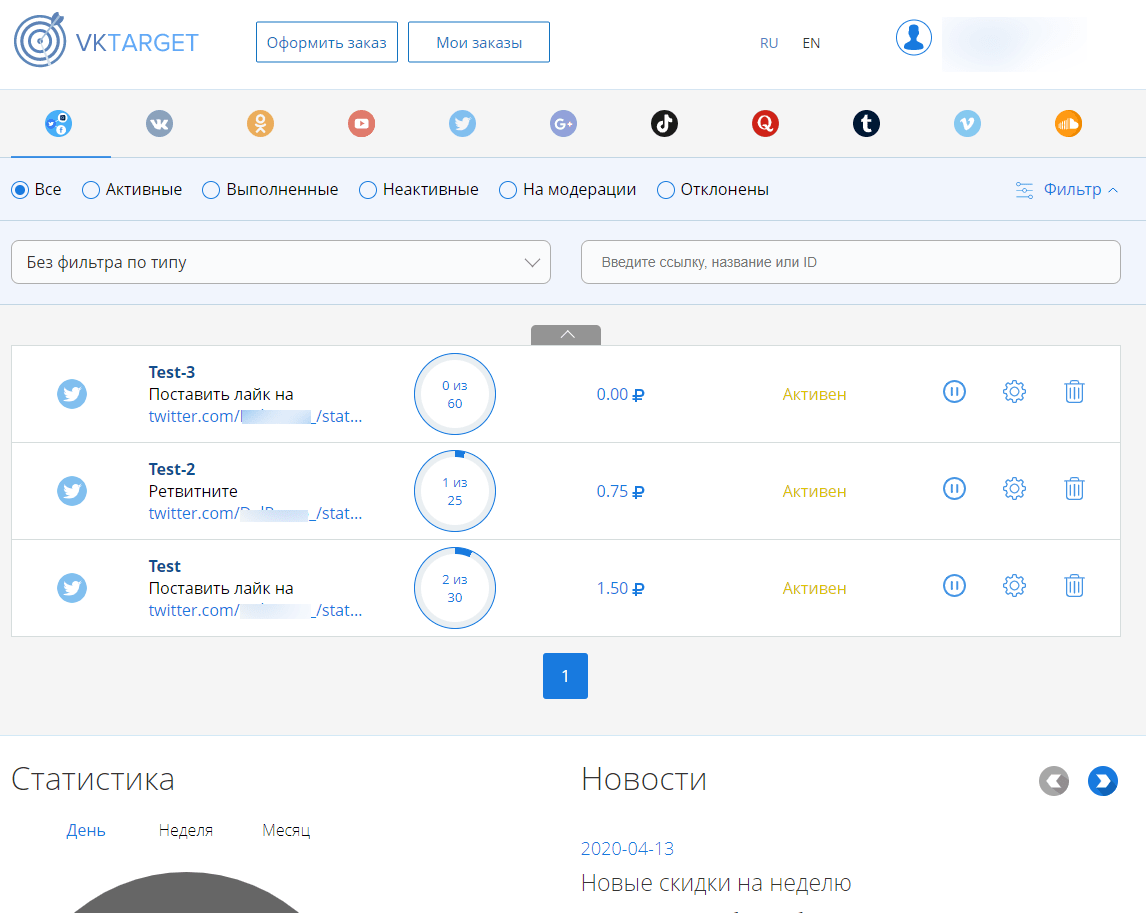Click the 0.00 ₽ price of Test-3

click(620, 395)
